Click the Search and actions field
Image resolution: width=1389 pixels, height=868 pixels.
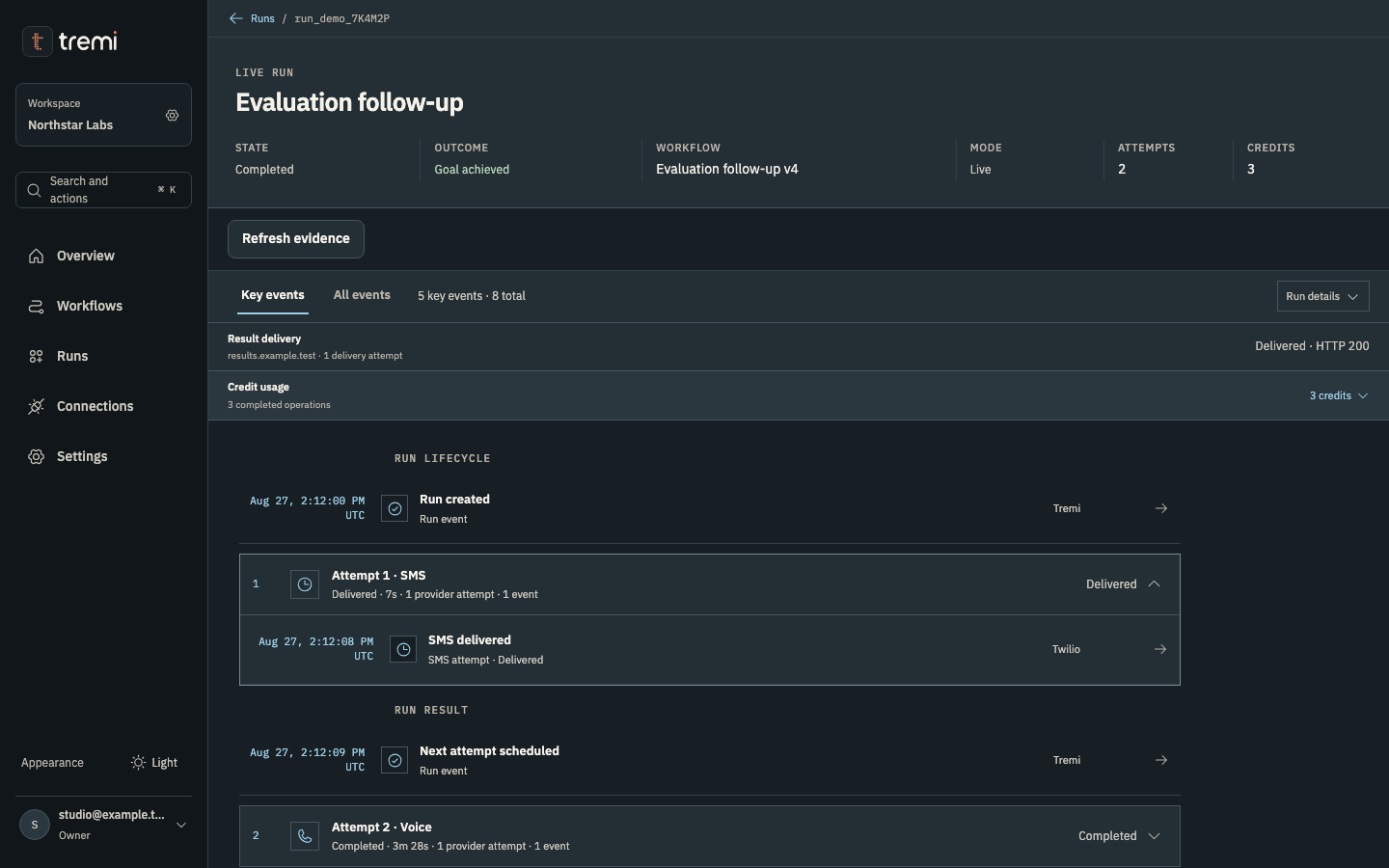tap(103, 190)
